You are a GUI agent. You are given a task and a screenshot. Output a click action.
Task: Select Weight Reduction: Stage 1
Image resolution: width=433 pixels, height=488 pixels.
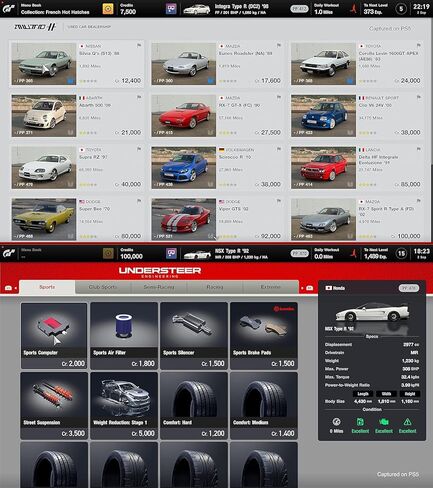pos(124,406)
